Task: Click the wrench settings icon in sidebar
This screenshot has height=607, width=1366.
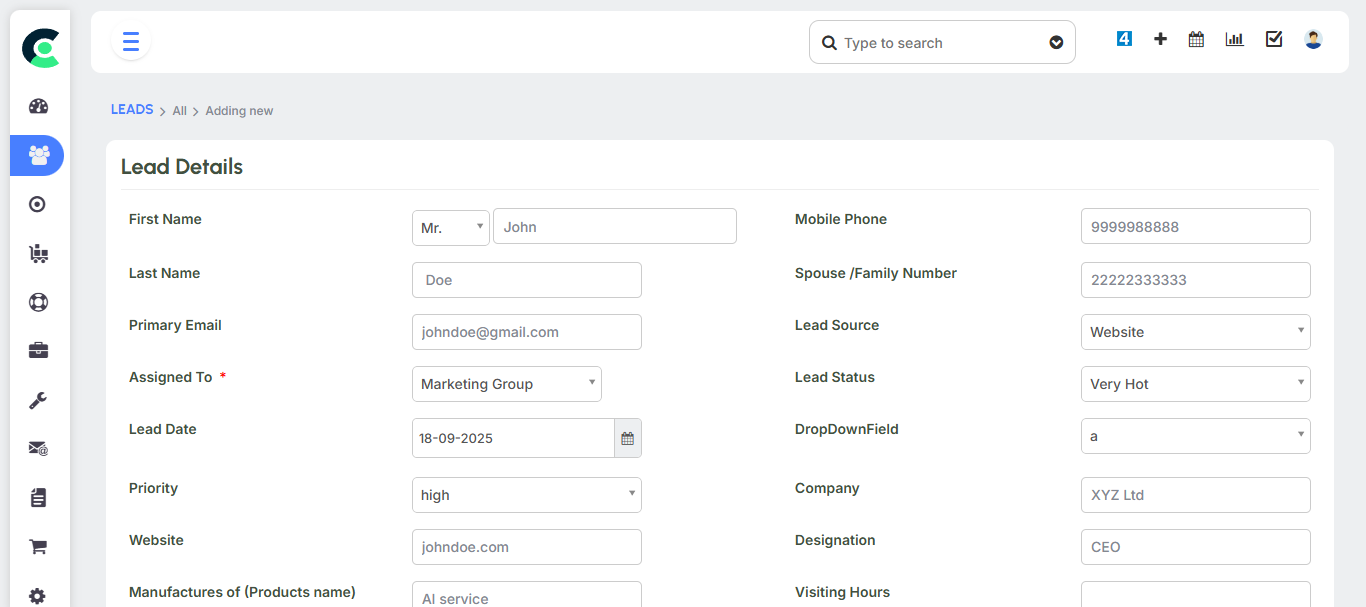Action: [x=37, y=399]
